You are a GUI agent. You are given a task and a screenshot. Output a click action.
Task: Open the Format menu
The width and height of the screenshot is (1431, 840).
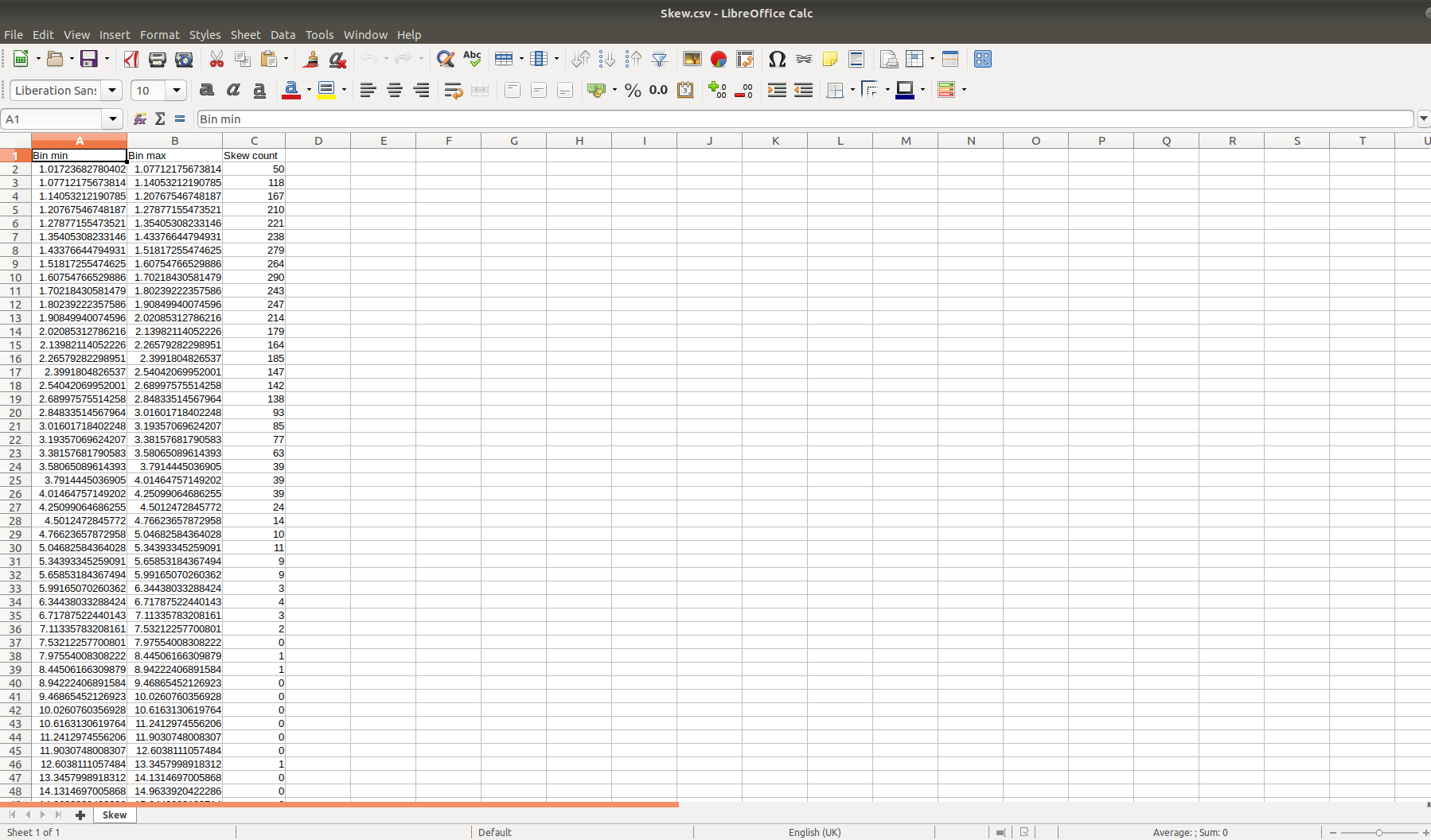tap(159, 35)
